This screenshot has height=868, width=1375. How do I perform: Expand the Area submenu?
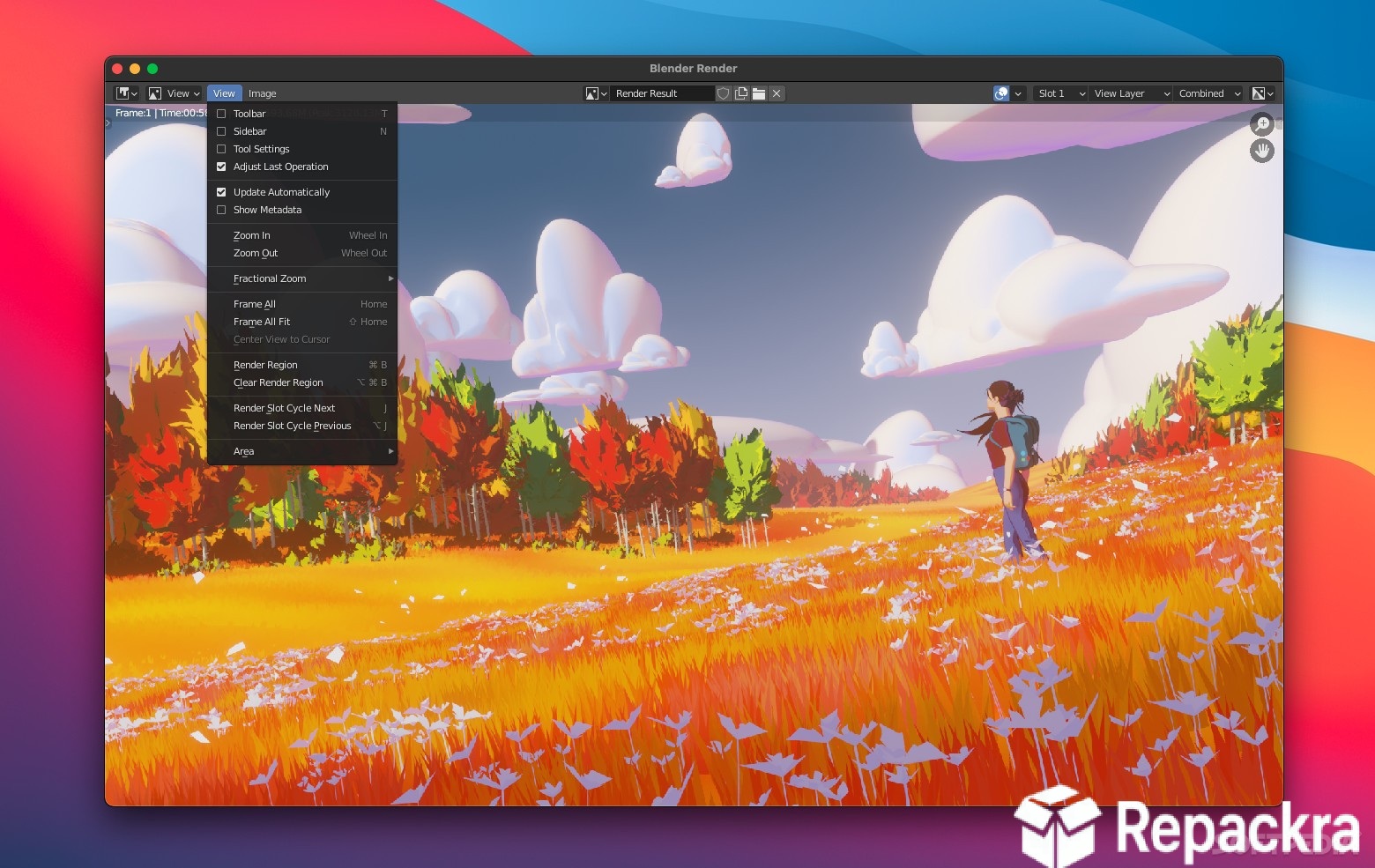[x=302, y=451]
